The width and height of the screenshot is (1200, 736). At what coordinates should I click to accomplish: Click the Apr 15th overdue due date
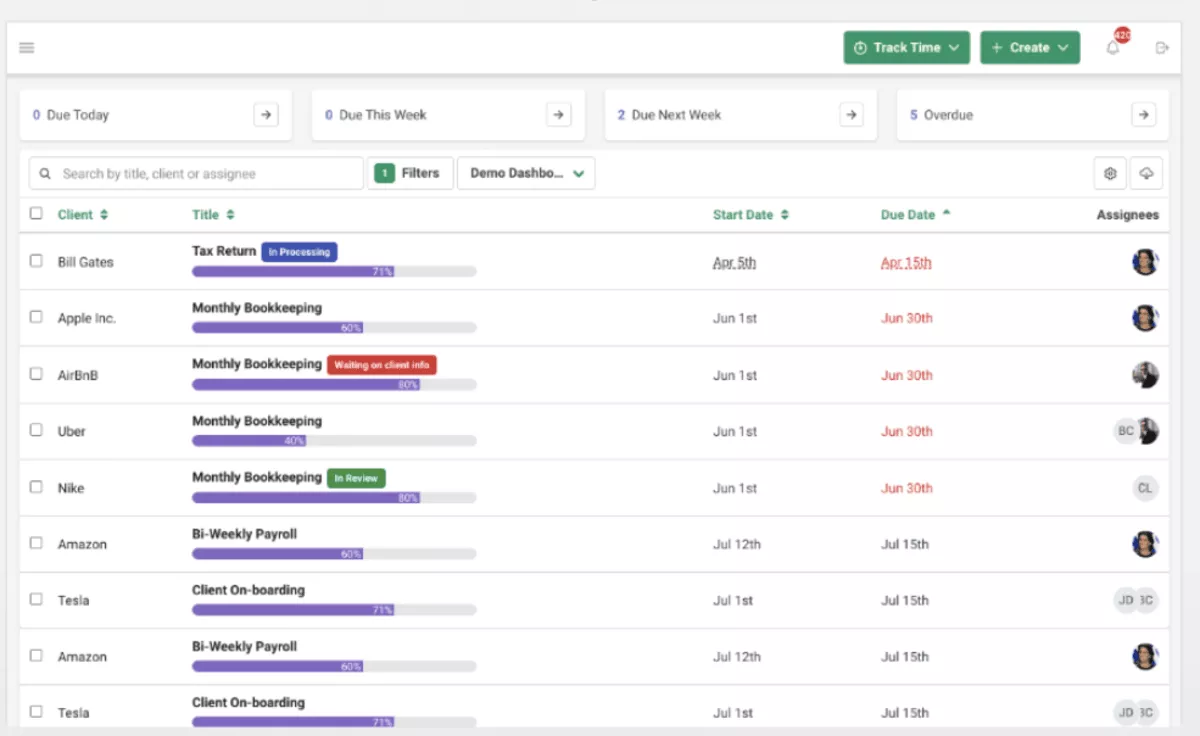click(906, 262)
